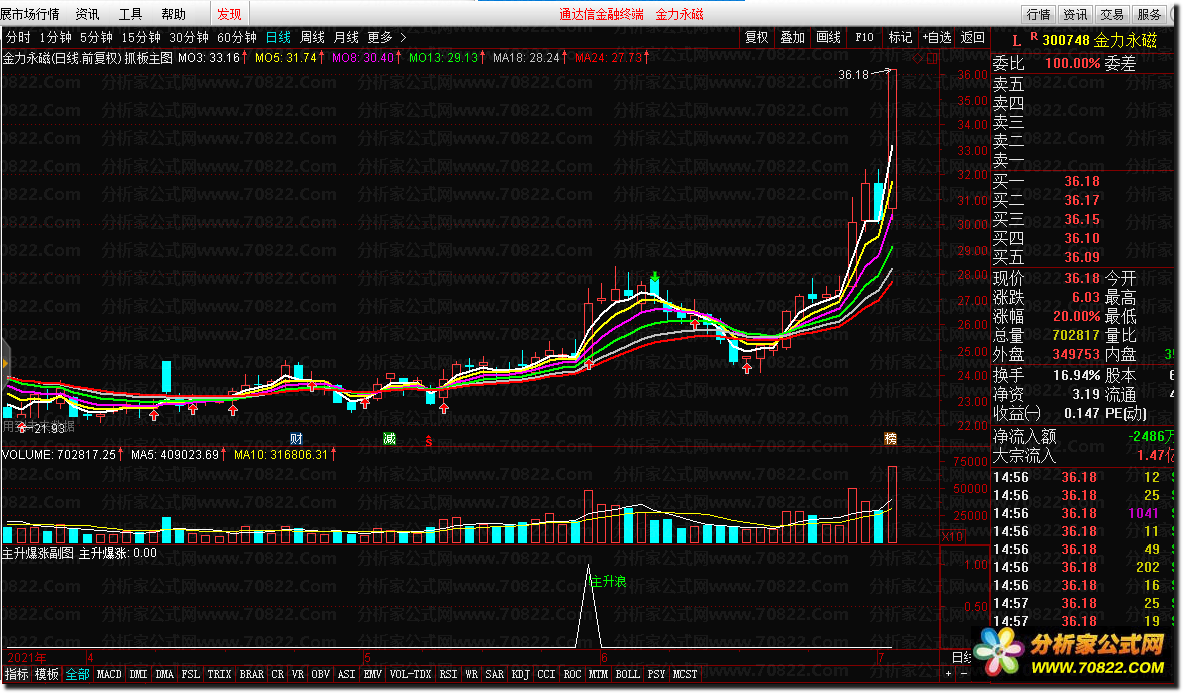The width and height of the screenshot is (1184, 693).
Task: Click the 服务 service button
Action: click(x=1149, y=14)
